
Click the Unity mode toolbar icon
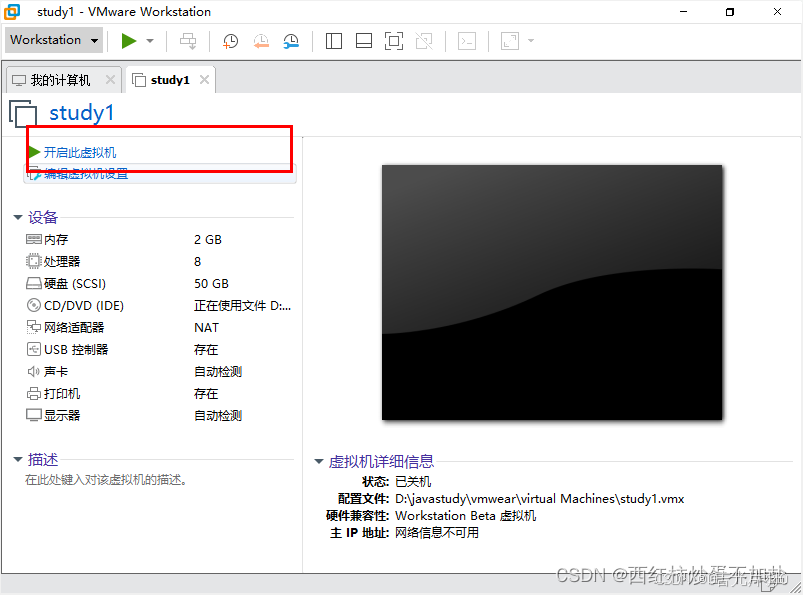[424, 41]
